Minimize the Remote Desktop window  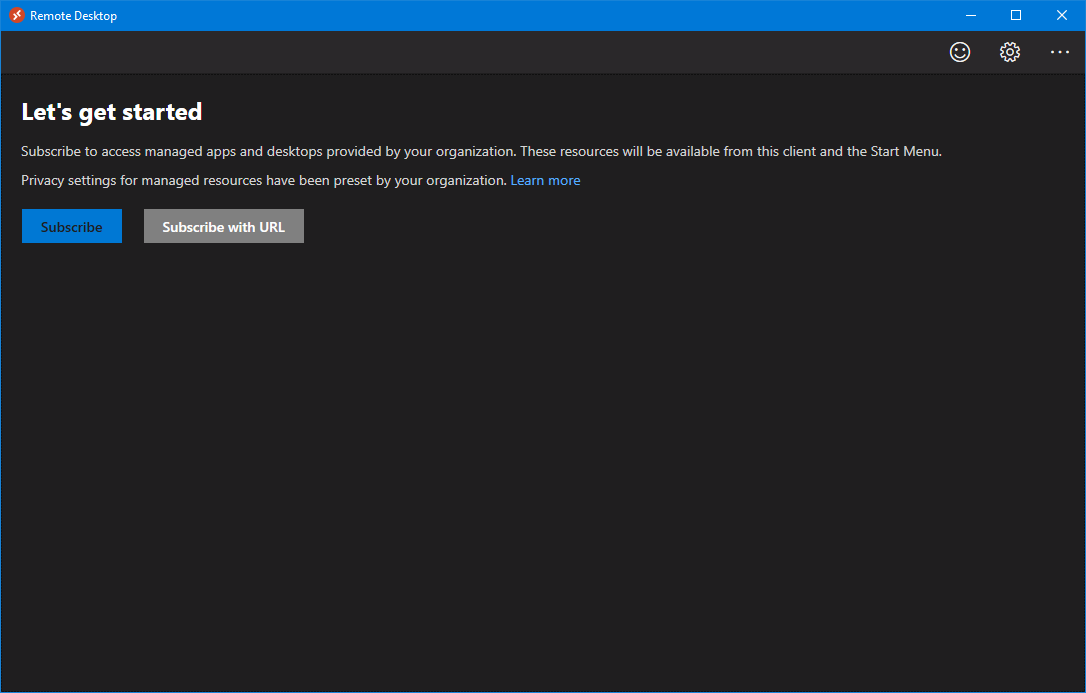(x=971, y=15)
